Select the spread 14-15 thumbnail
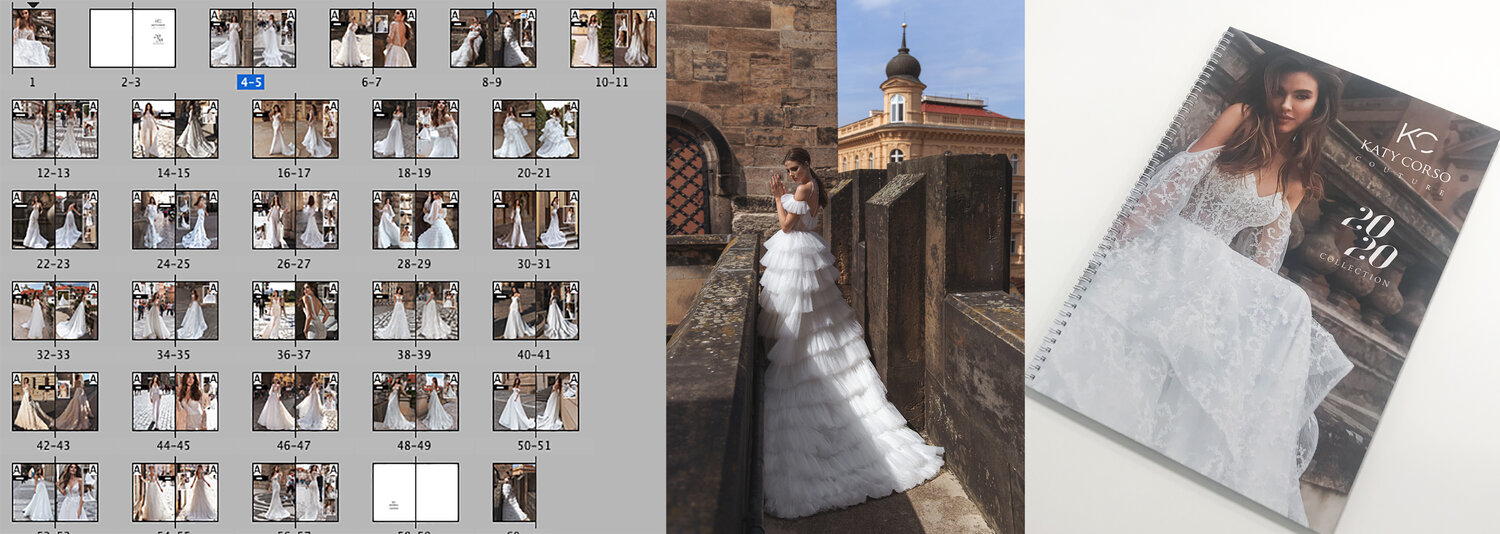Screen dimensions: 1500x534 point(175,129)
